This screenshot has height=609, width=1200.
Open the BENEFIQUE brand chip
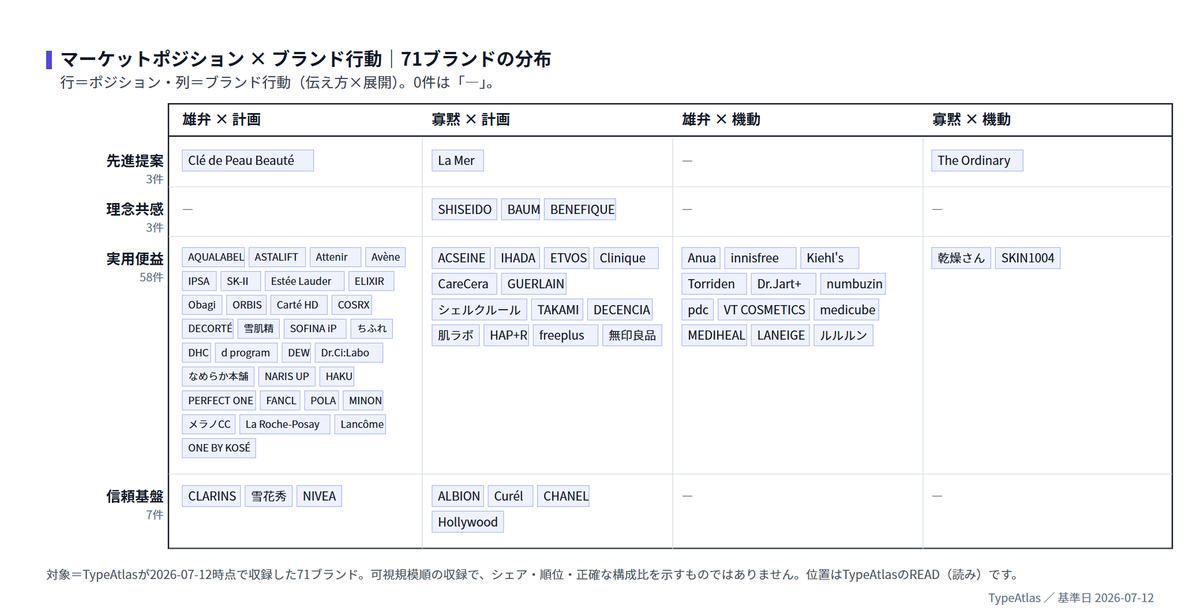tap(581, 209)
